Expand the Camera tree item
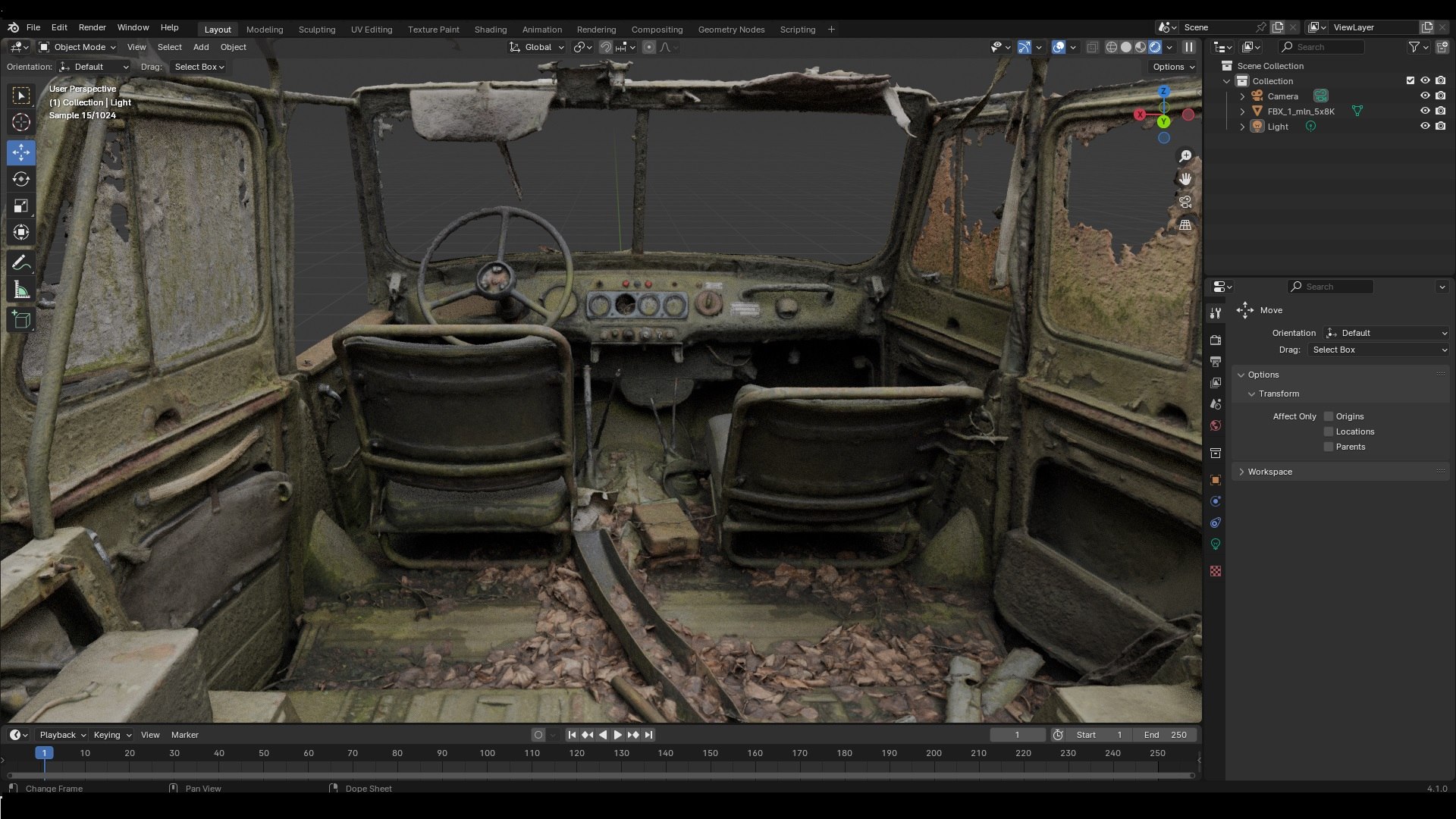The height and width of the screenshot is (819, 1456). 1242,96
